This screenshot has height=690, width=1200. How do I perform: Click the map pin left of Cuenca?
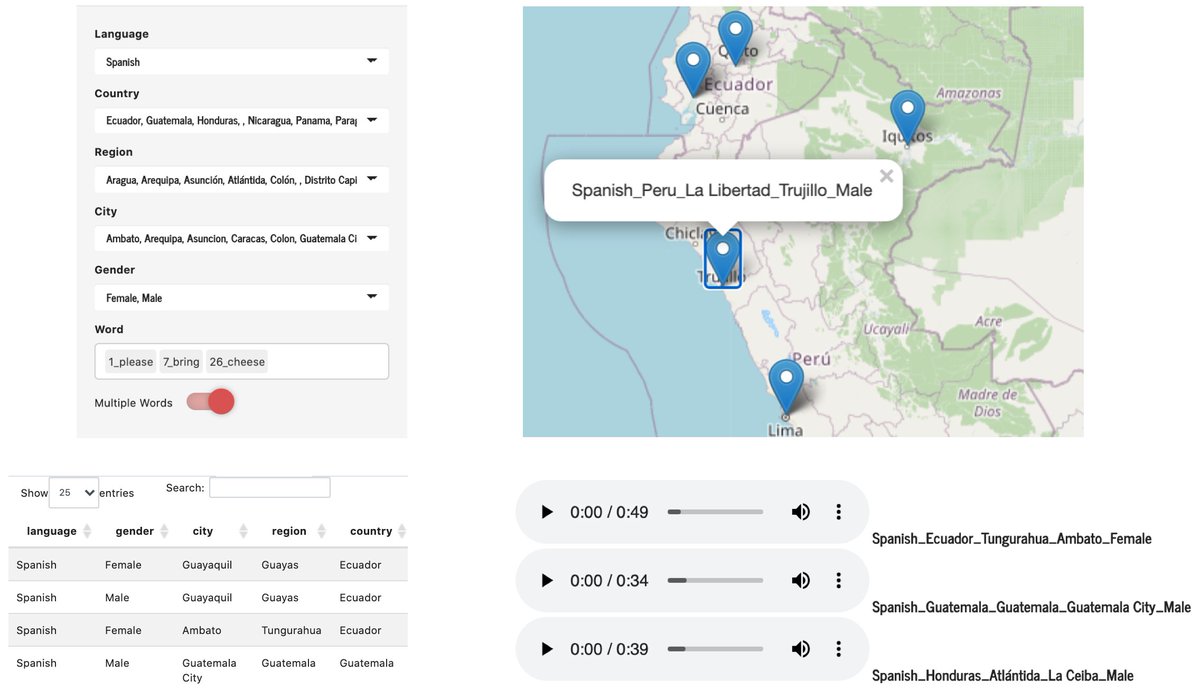[x=693, y=66]
